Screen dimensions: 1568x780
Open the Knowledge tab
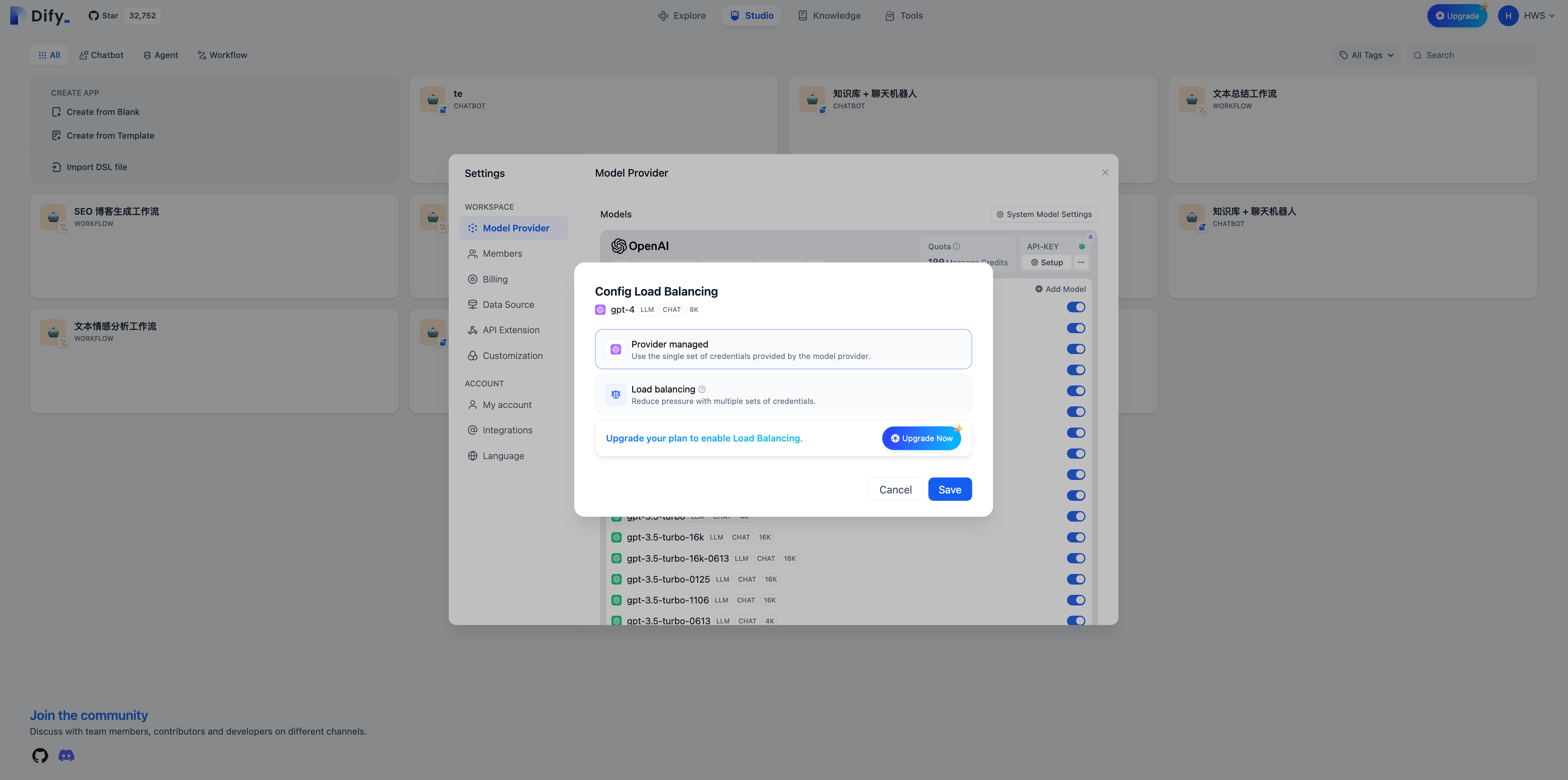coord(829,16)
